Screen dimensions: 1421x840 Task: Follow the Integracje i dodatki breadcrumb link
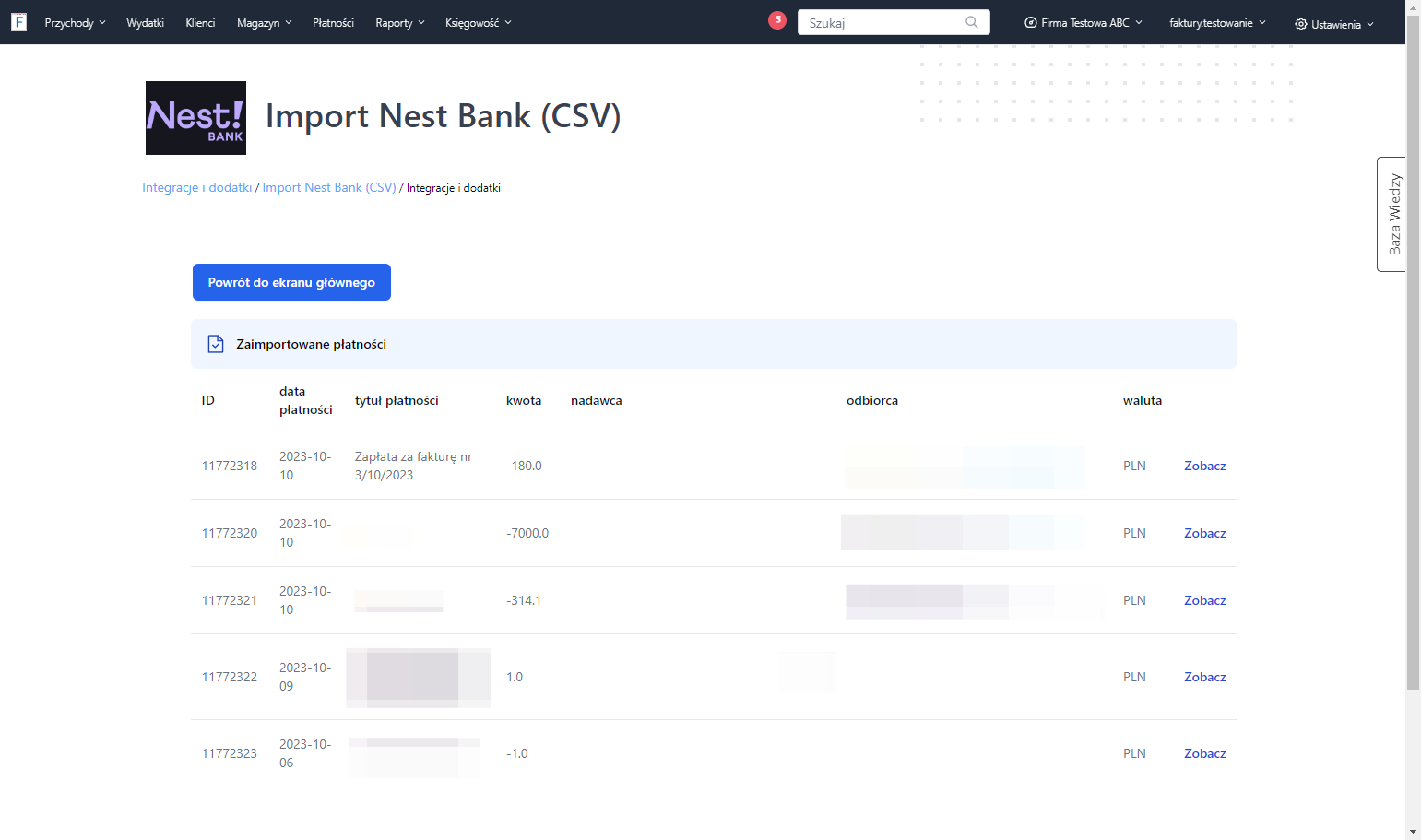click(x=196, y=187)
